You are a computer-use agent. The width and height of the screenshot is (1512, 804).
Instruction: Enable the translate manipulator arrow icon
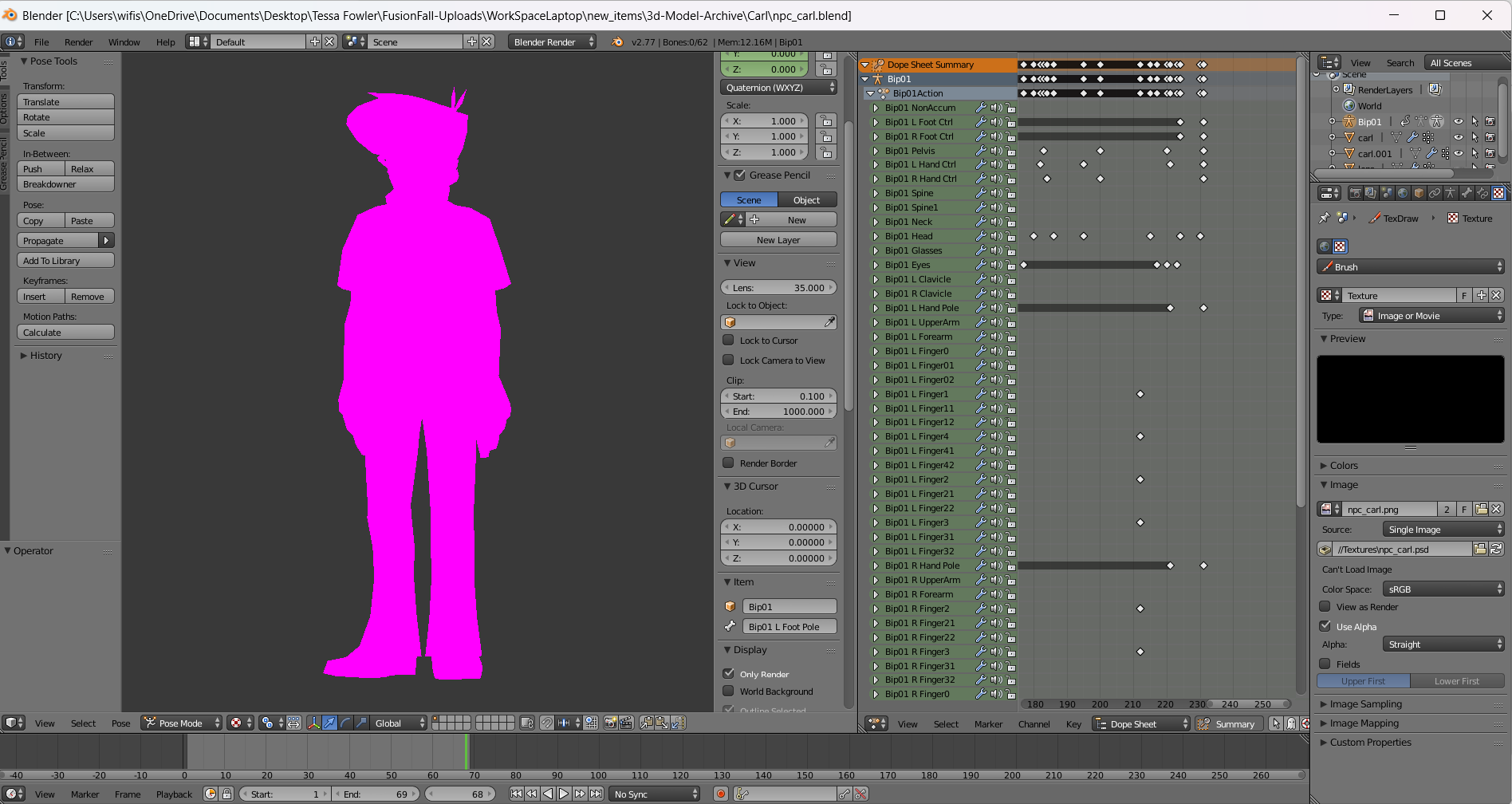tap(330, 723)
